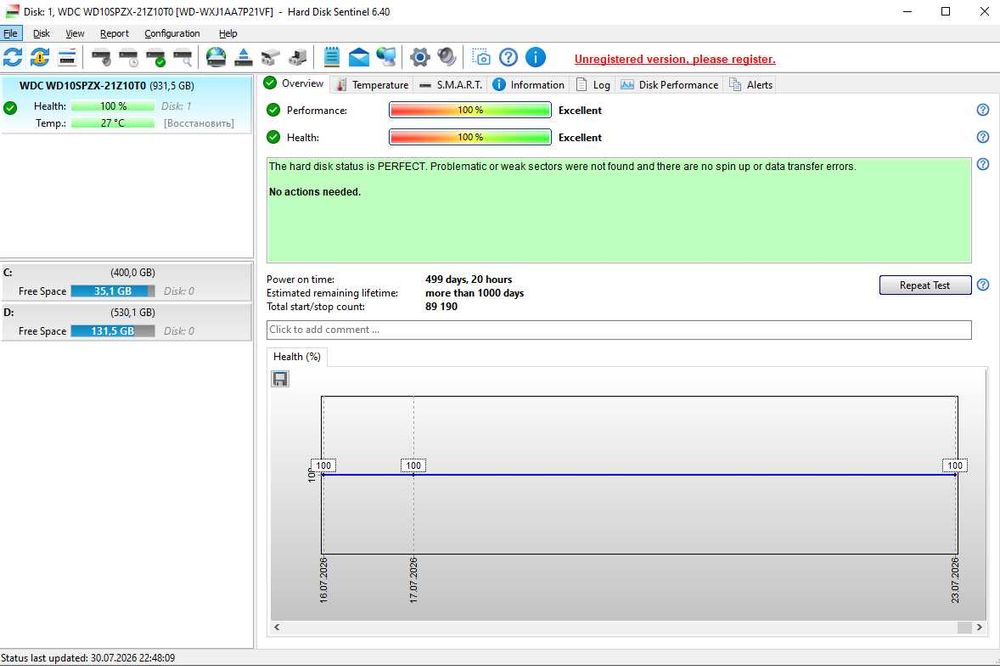Select the WDC WD10SPZX-21Z10T0 disk entry
Viewport: 1000px width, 666px height.
click(x=126, y=104)
